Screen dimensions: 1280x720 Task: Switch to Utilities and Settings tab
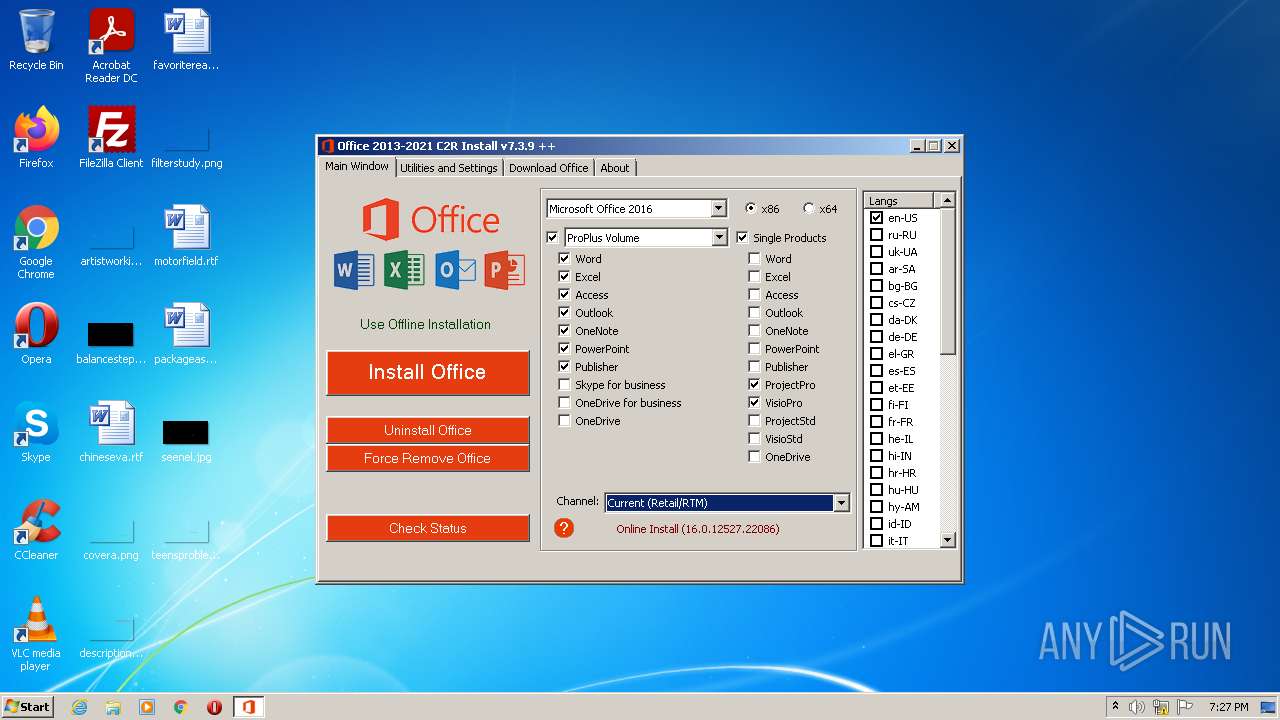449,168
